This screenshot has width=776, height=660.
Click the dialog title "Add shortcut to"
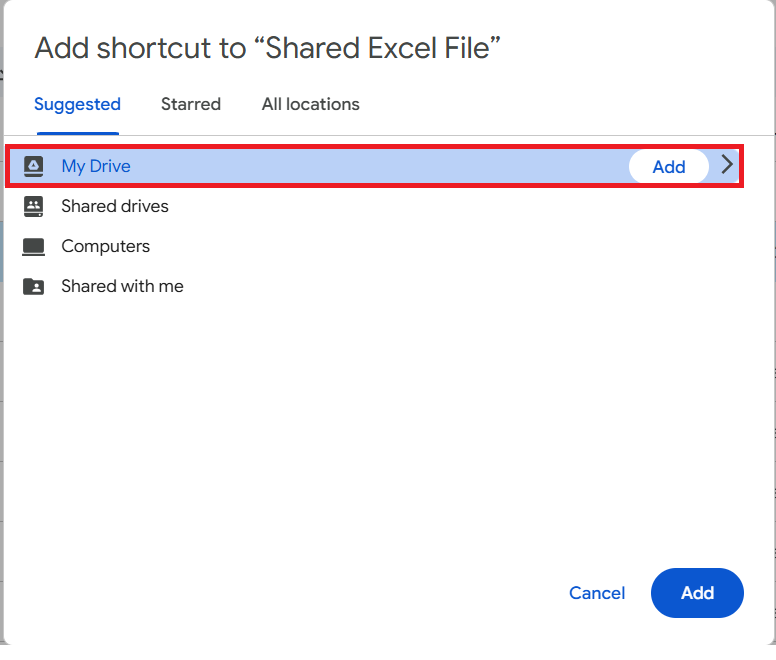tap(140, 48)
